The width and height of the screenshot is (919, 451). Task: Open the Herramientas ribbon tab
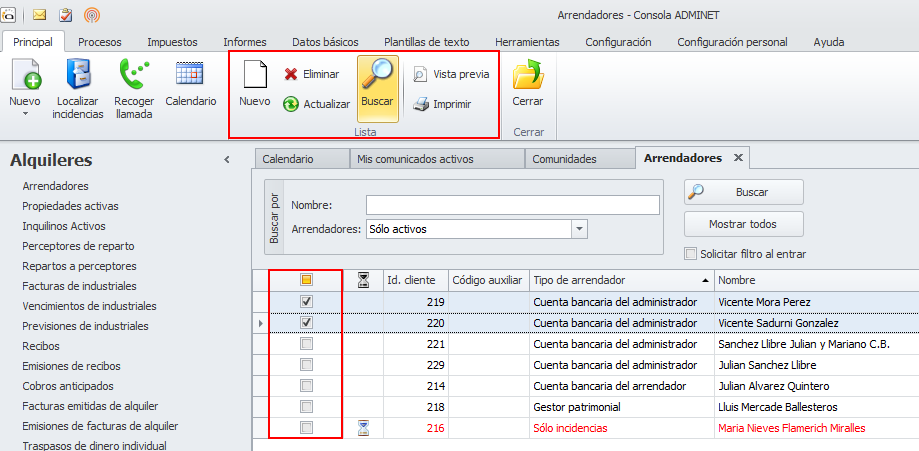527,42
